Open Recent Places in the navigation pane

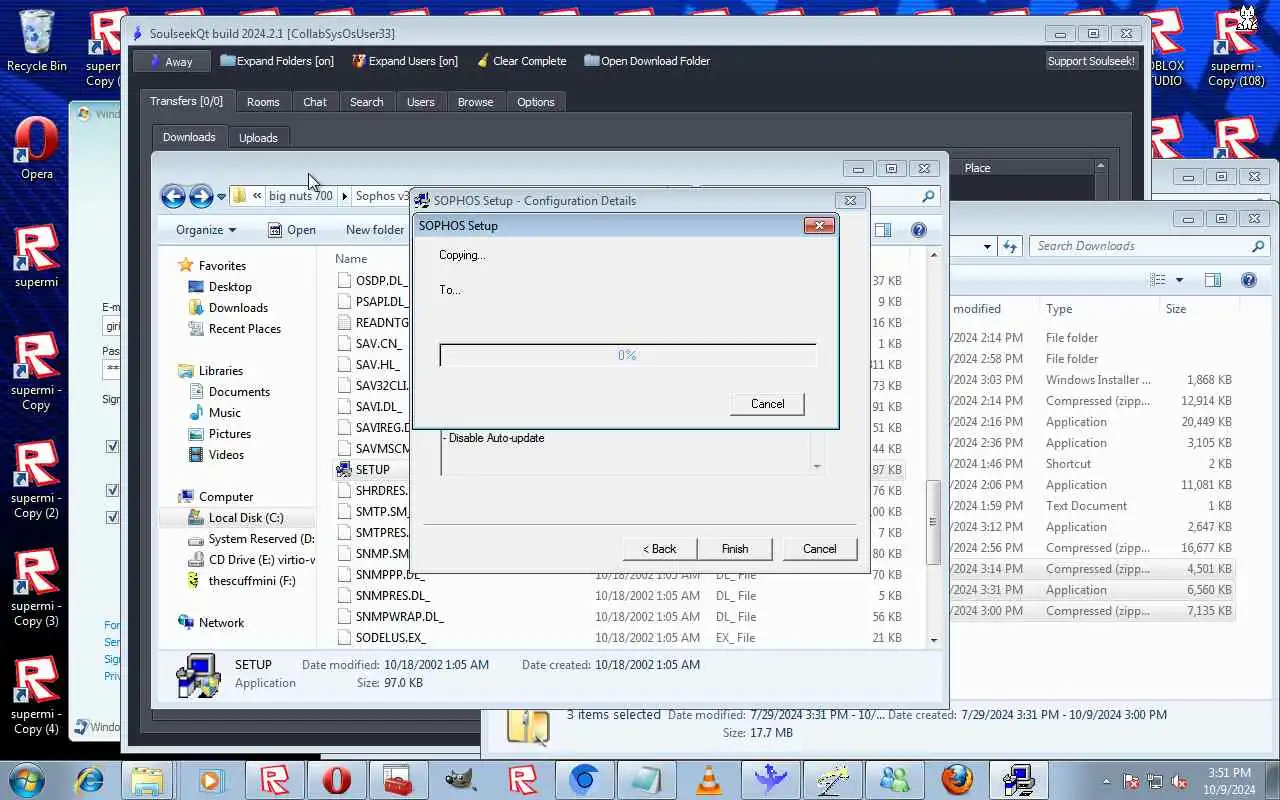point(244,329)
